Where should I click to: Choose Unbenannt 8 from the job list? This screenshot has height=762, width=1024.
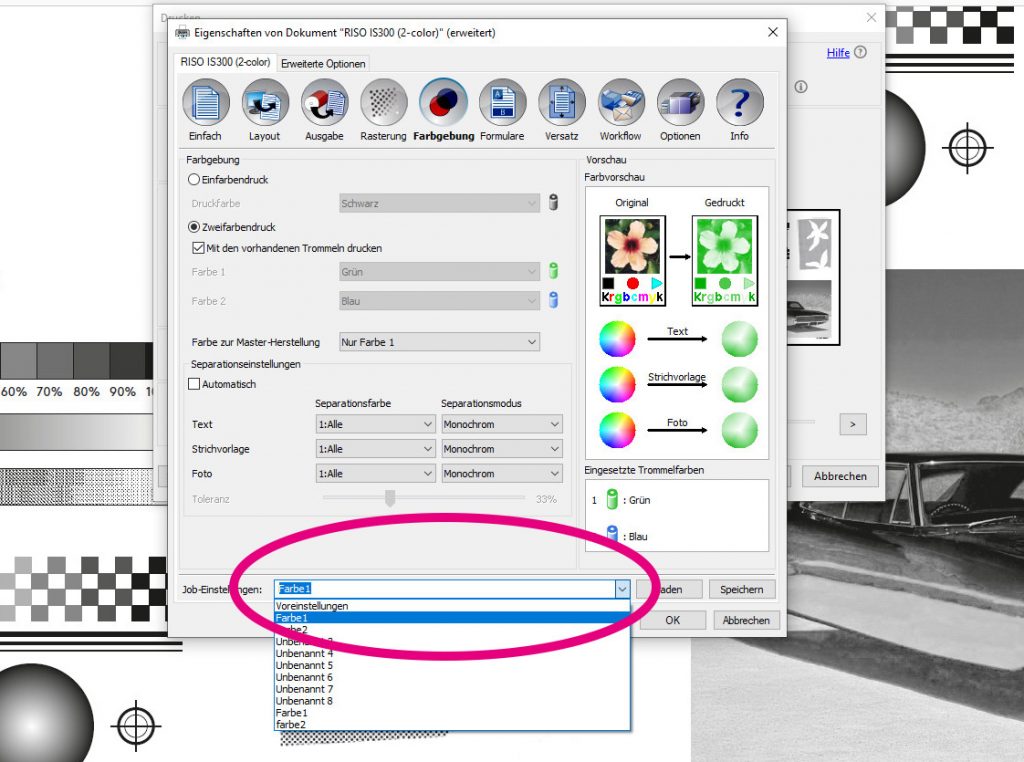pyautogui.click(x=452, y=701)
